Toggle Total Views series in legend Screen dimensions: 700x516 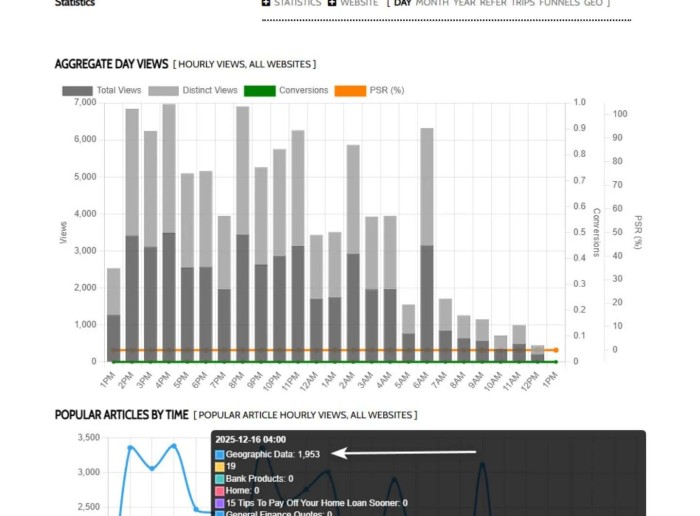105,90
